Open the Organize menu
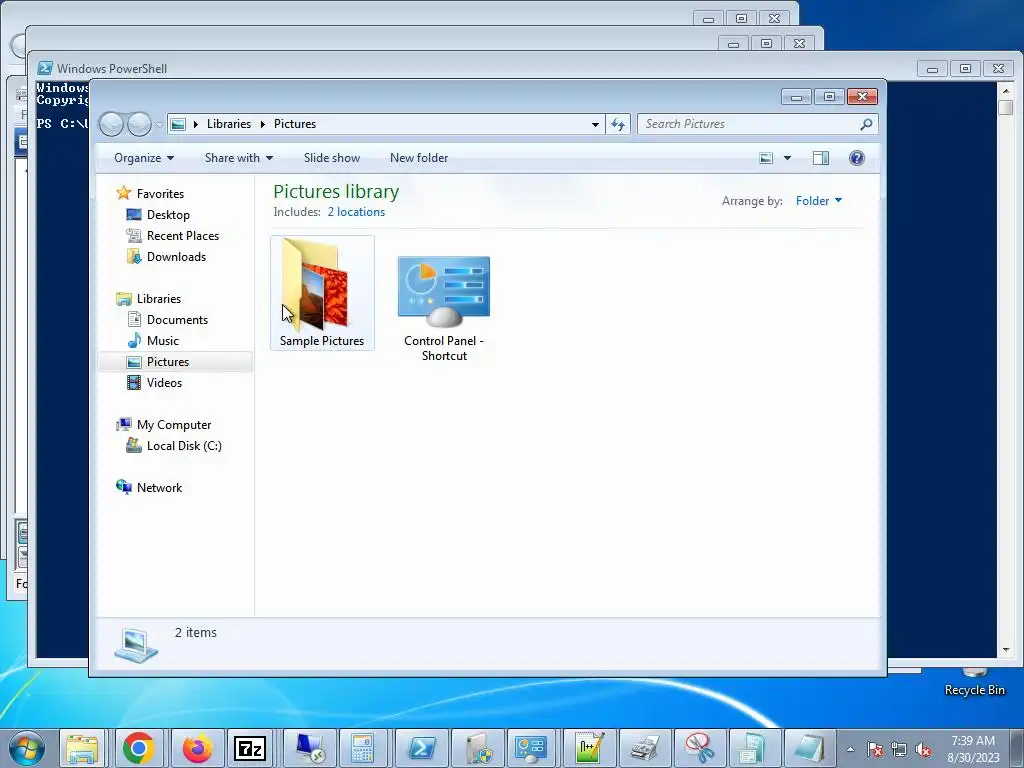The image size is (1024, 768). point(144,158)
